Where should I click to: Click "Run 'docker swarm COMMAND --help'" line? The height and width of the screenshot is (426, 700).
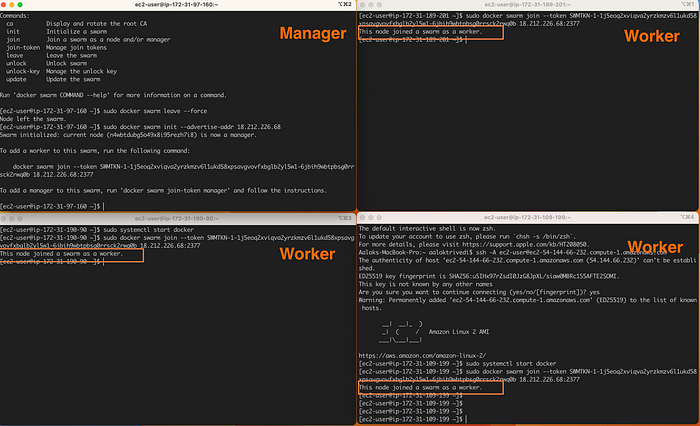click(x=113, y=95)
